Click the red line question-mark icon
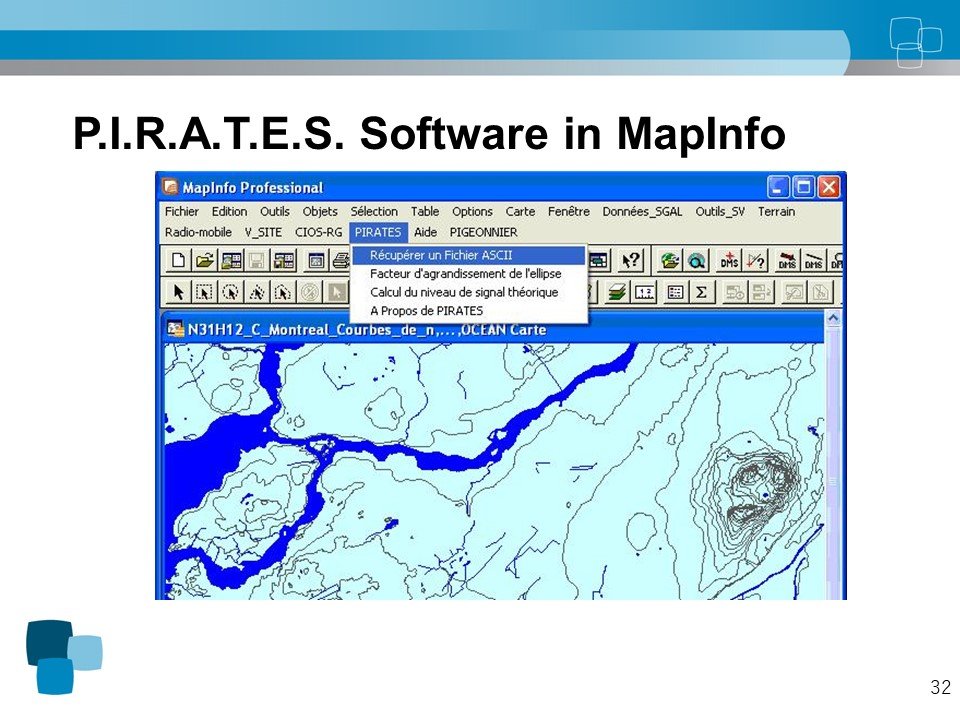This screenshot has width=960, height=720. coord(756,261)
